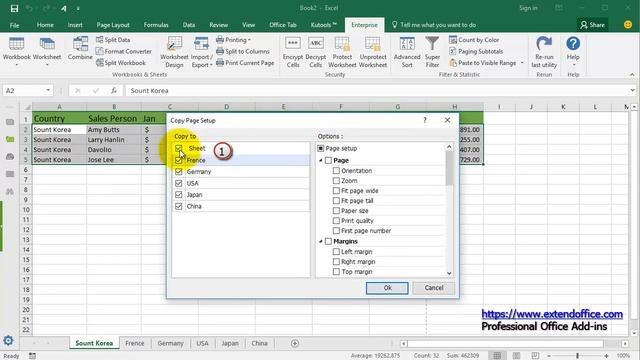Image resolution: width=640 pixels, height=360 pixels.
Task: Open the File tab
Action: [x=14, y=25]
